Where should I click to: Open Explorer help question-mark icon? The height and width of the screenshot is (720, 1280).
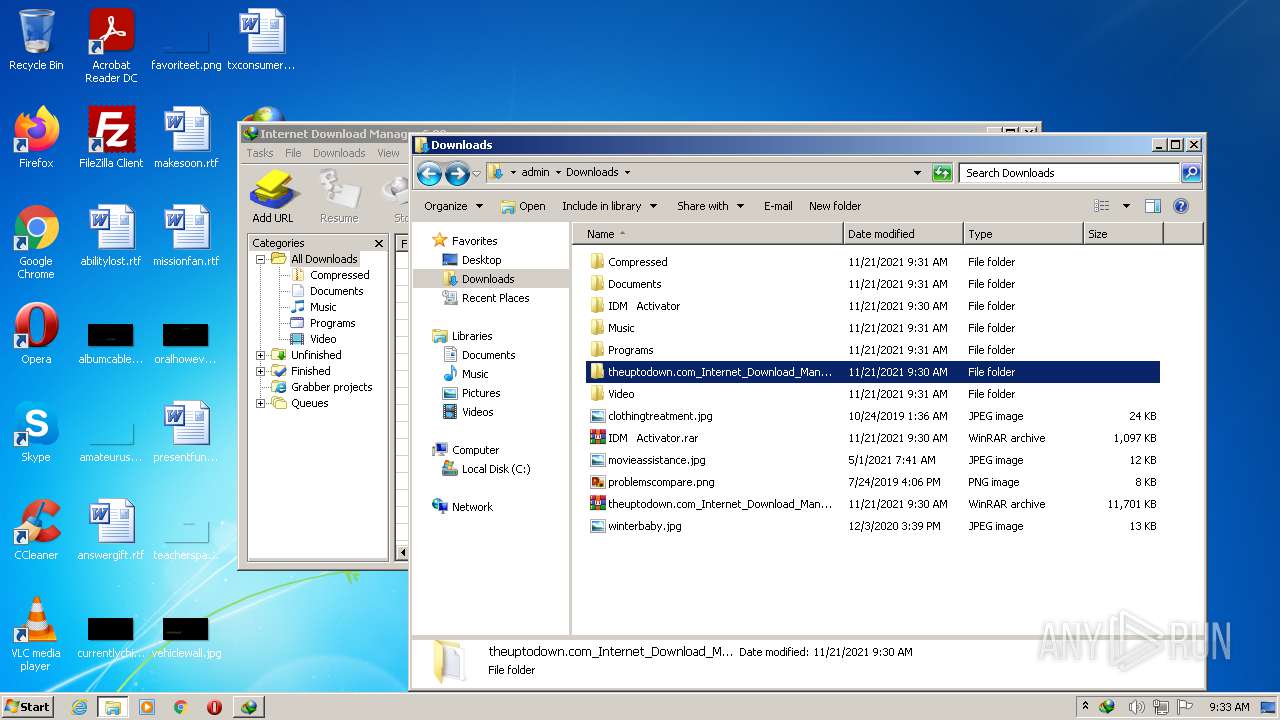tap(1180, 206)
